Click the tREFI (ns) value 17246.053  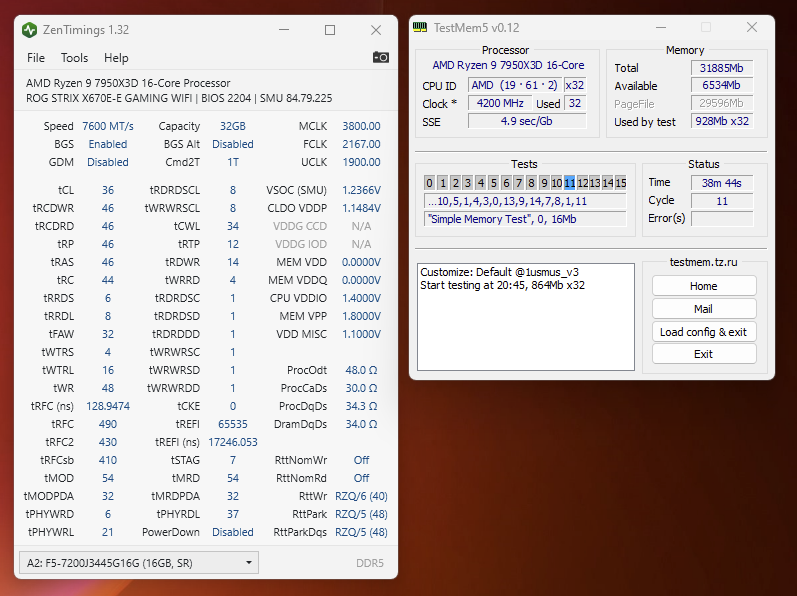click(x=233, y=442)
